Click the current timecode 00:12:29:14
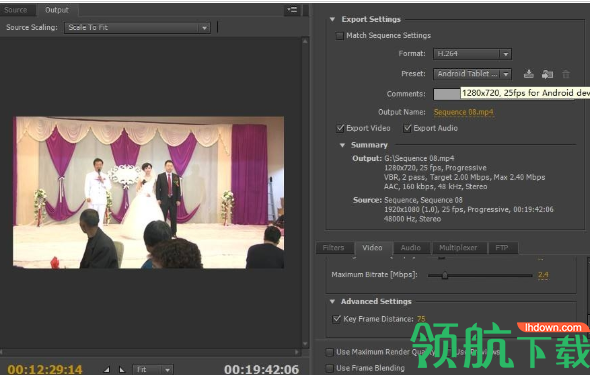Viewport: 590px width, 375px height. (x=45, y=369)
